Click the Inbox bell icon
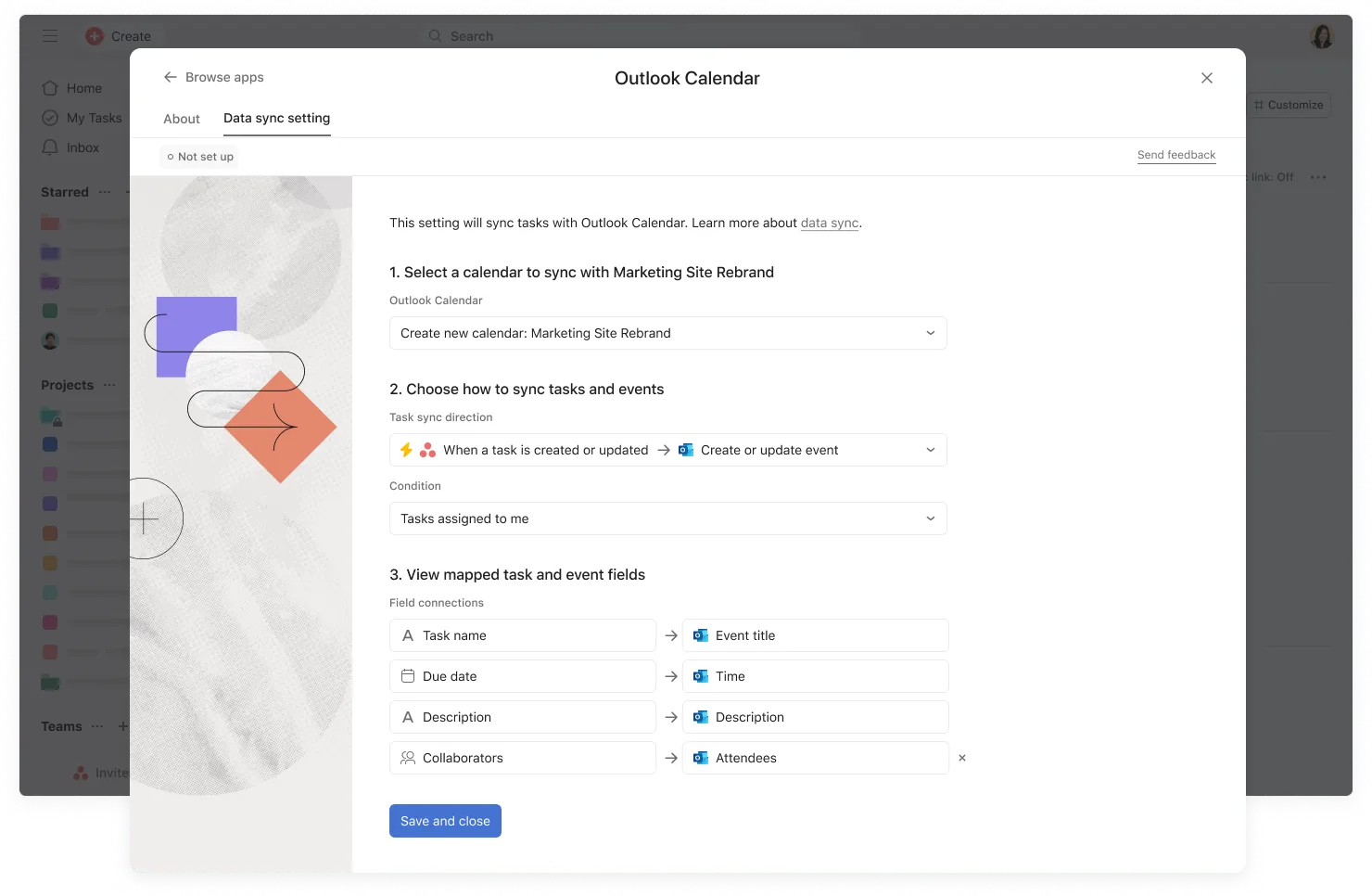Viewport: 1372px width, 896px height. pyautogui.click(x=50, y=147)
